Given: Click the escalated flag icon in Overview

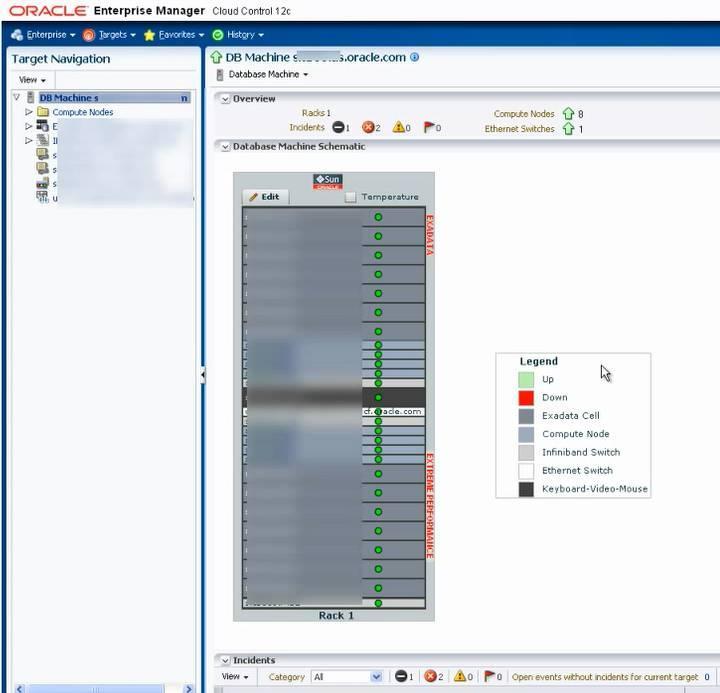Looking at the screenshot, I should [428, 127].
